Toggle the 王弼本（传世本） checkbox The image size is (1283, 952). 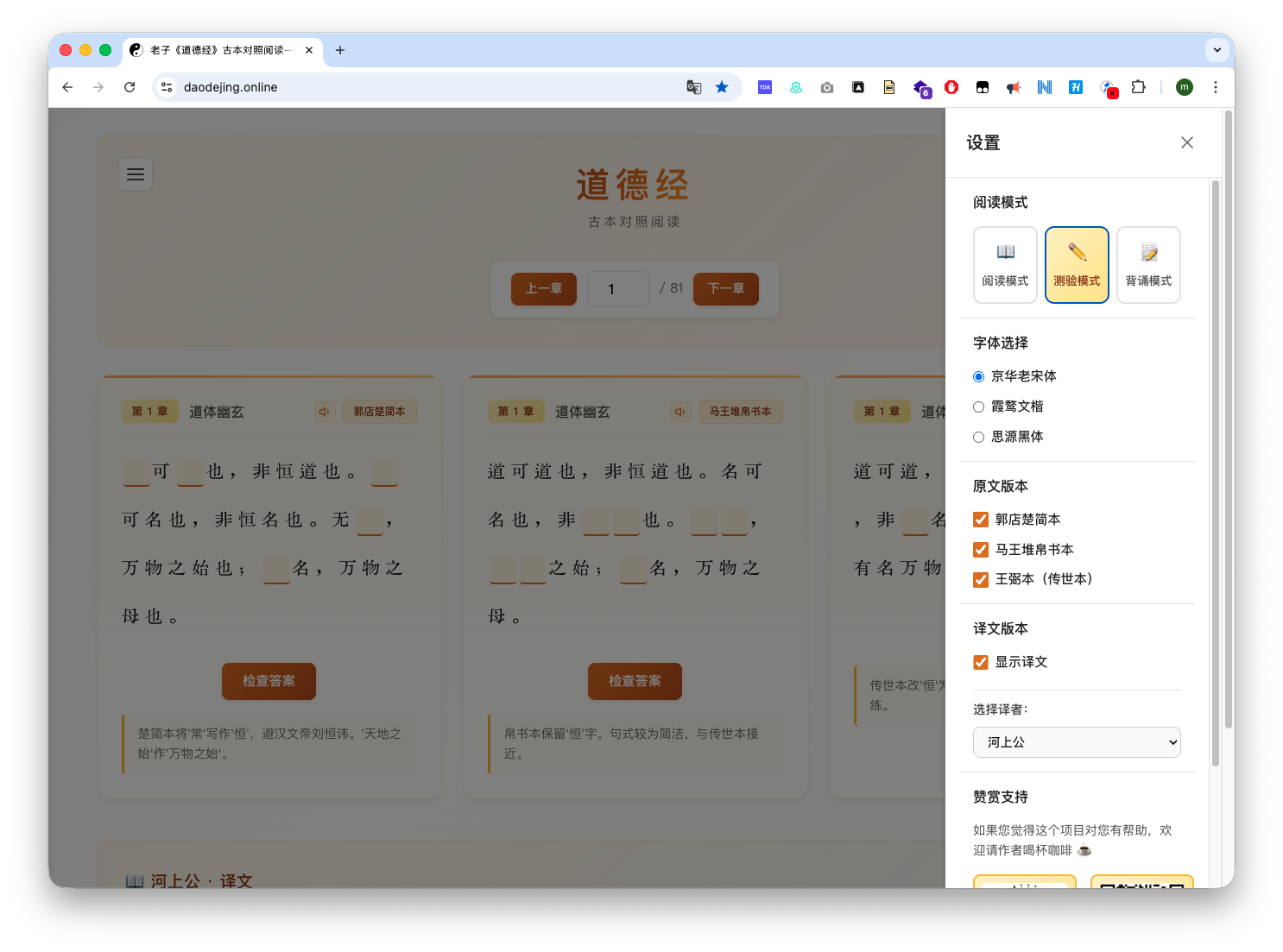click(980, 579)
